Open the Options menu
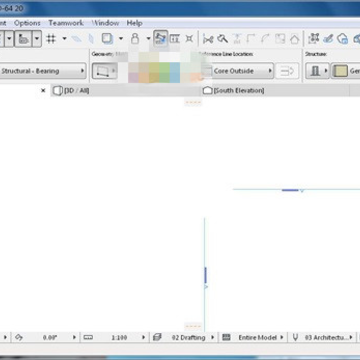 point(27,23)
